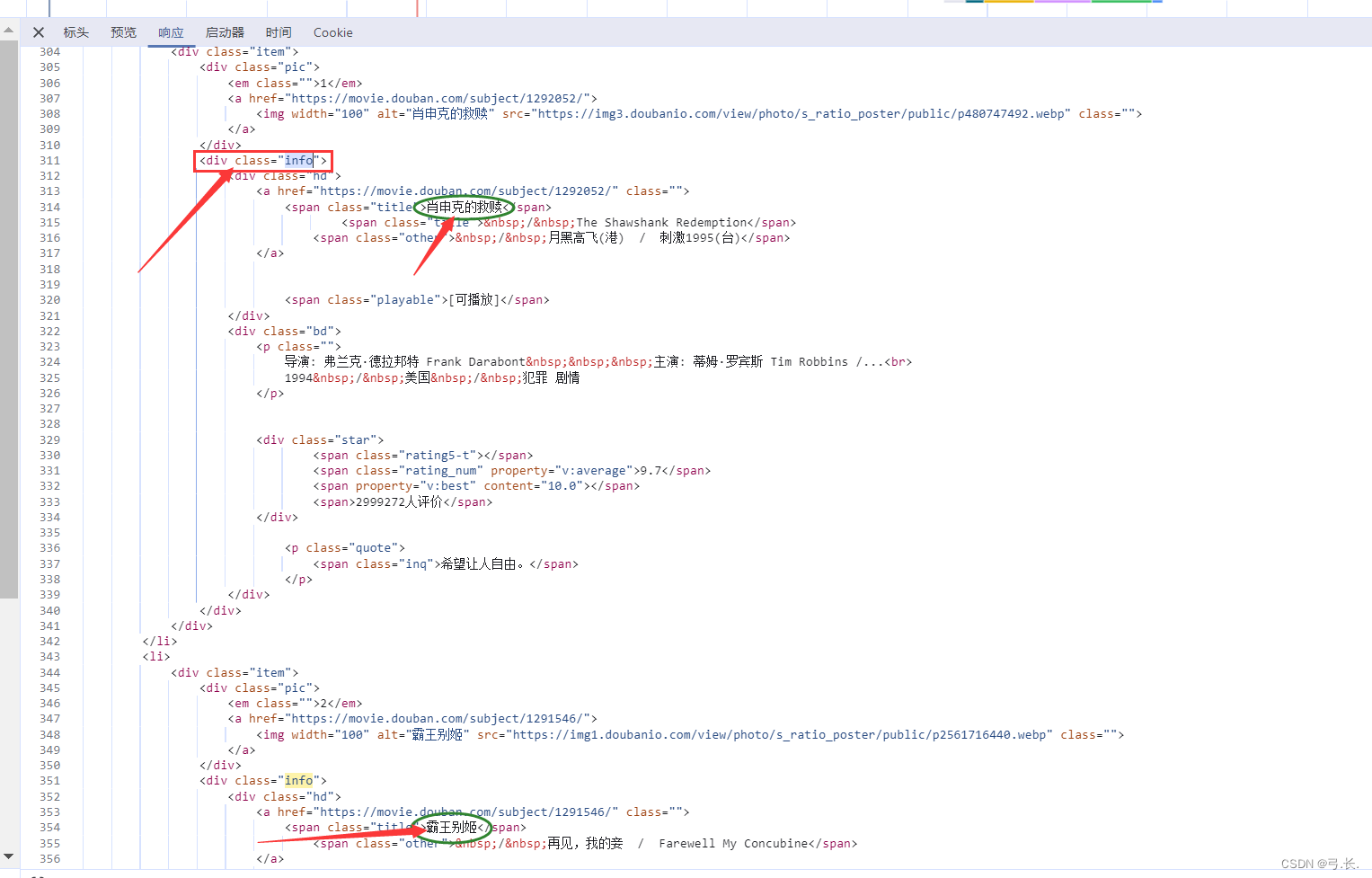The width and height of the screenshot is (1372, 878).
Task: Click the p class="quote" tag on line 336
Action: point(345,548)
